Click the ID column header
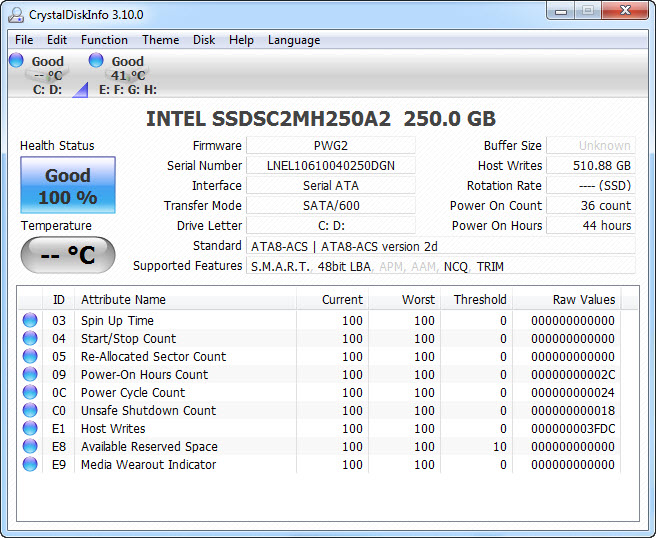 pyautogui.click(x=59, y=300)
